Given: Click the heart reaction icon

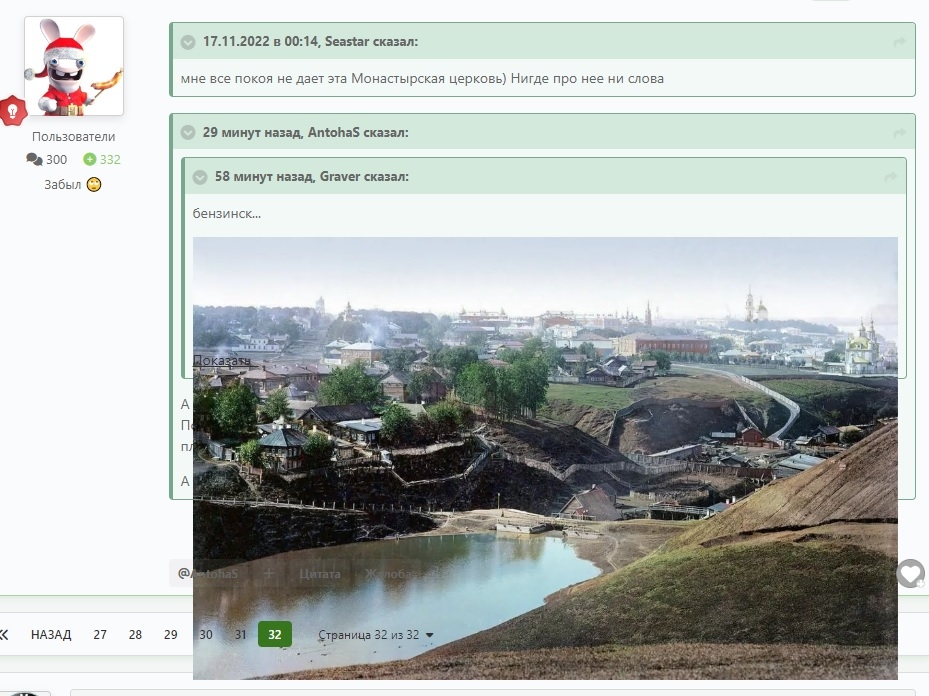Looking at the screenshot, I should click(911, 573).
